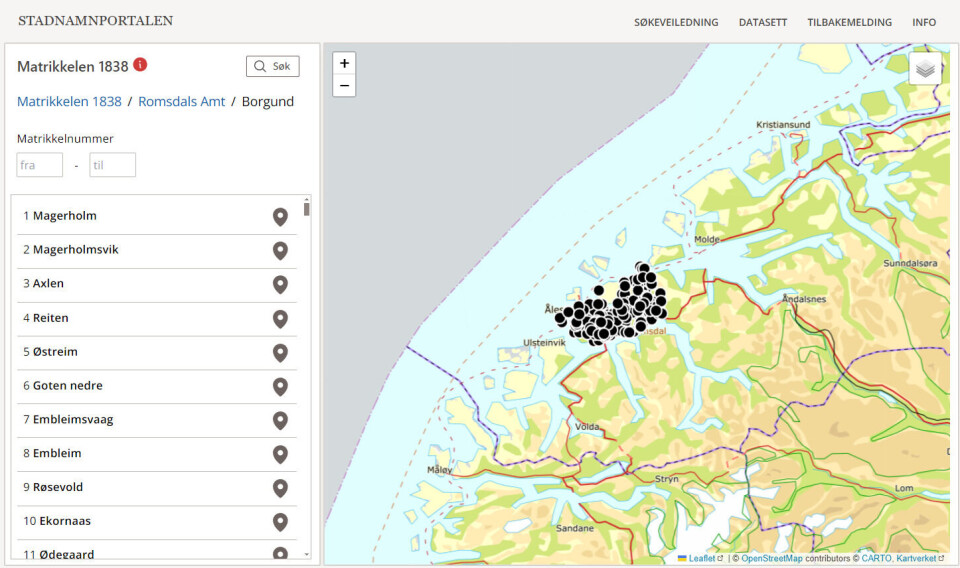
Task: Go to the Datasett page
Action: (762, 22)
